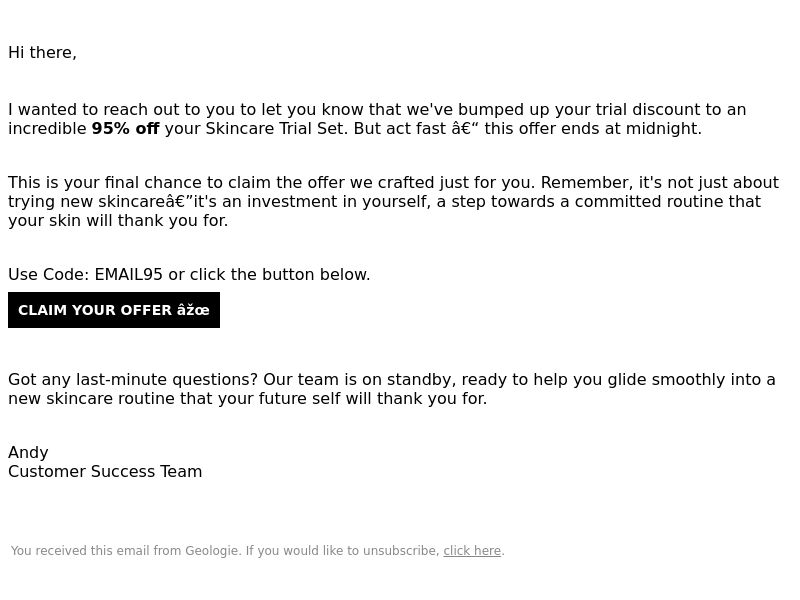
Task: Click the bold '95% off' text
Action: pos(126,129)
